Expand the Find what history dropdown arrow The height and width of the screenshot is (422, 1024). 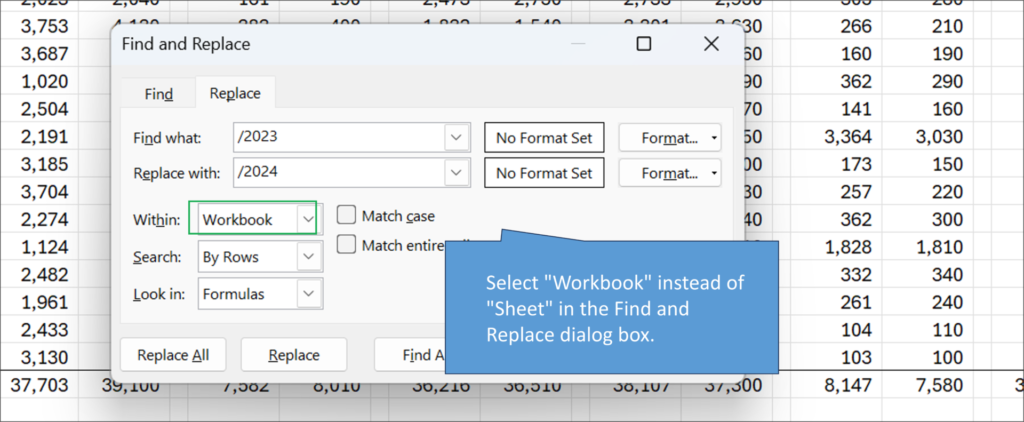click(x=456, y=138)
